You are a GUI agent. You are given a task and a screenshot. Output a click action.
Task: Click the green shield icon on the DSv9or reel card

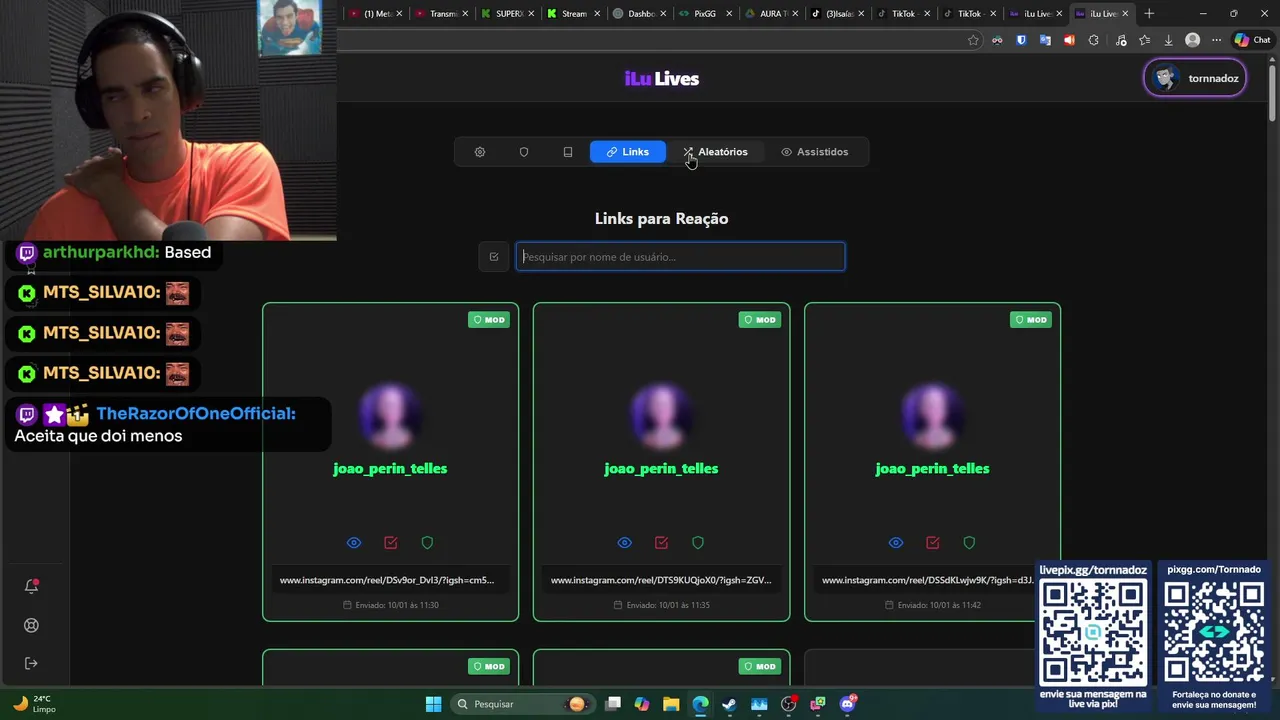[x=427, y=543]
